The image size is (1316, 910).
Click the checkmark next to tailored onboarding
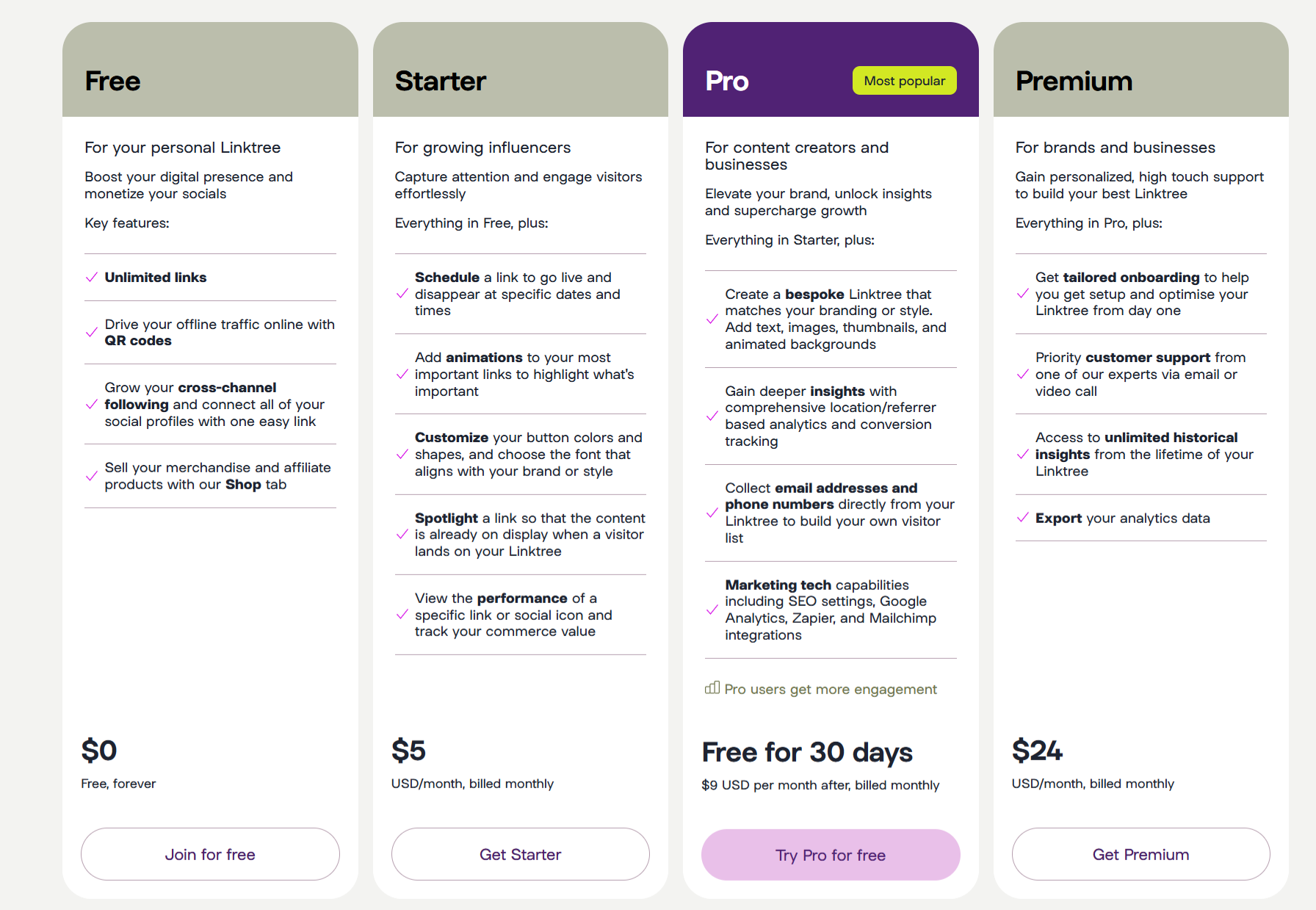click(x=1022, y=294)
